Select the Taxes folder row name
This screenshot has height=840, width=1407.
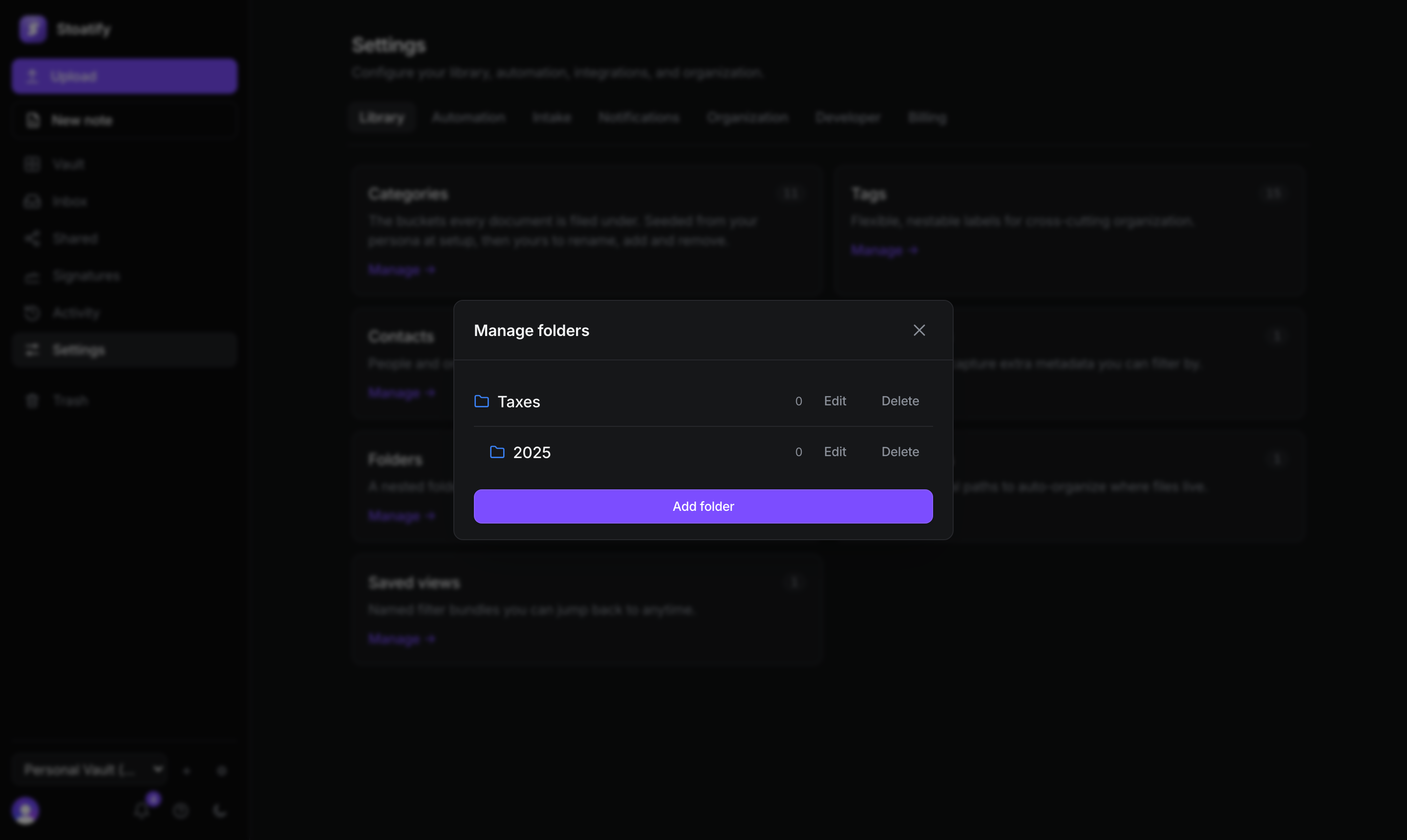(x=519, y=401)
